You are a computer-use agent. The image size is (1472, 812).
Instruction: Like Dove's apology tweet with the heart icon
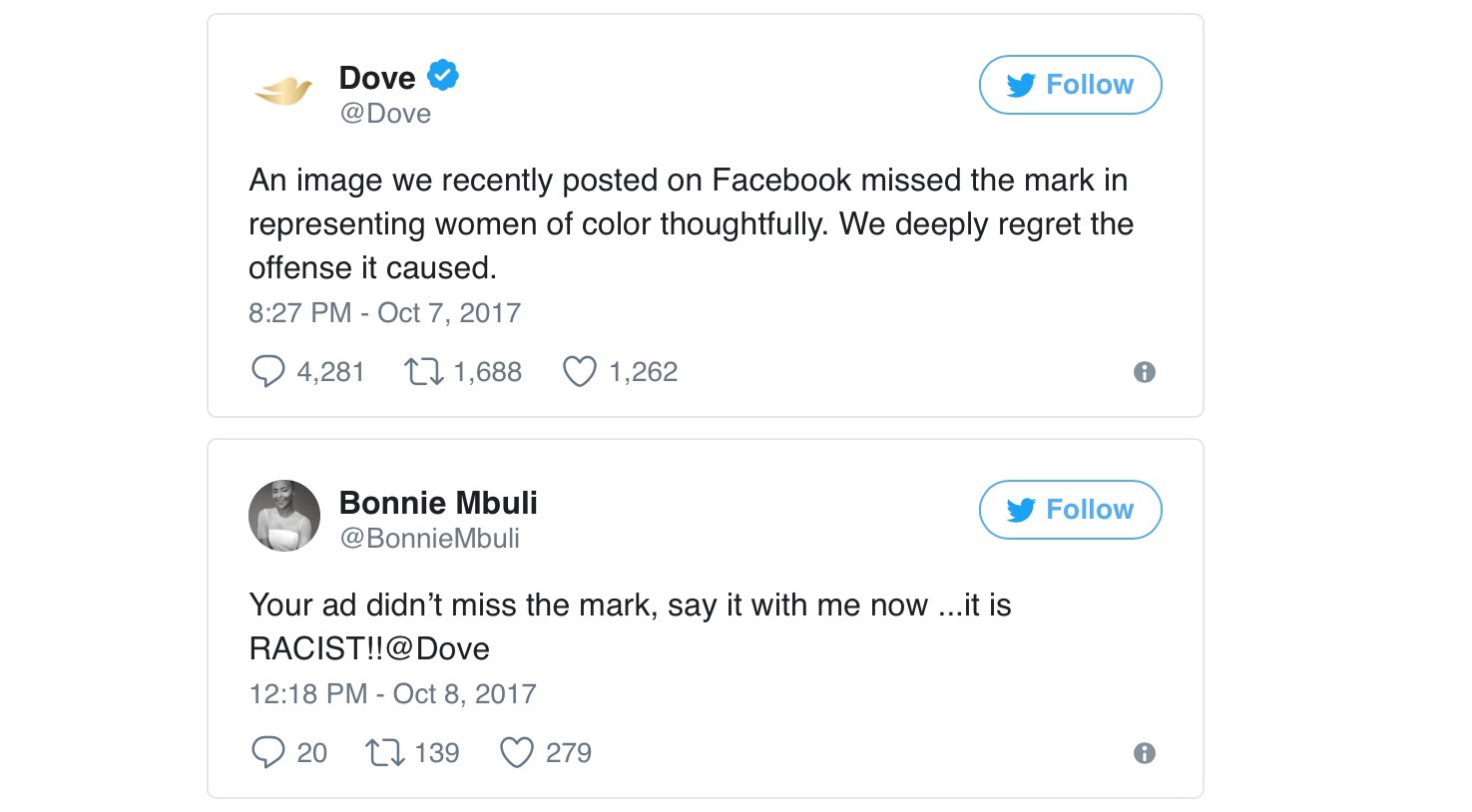pos(579,372)
